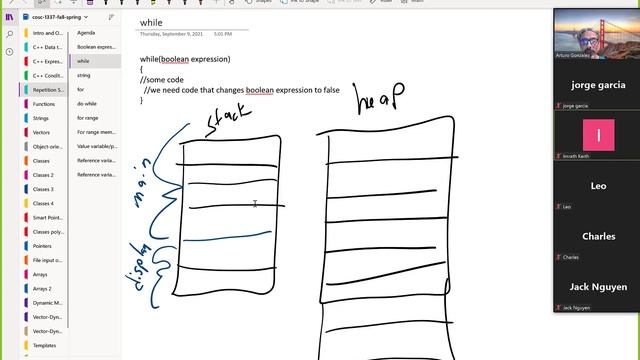Open the Pointers section
Image resolution: width=640 pixels, height=360 pixels.
click(x=44, y=246)
